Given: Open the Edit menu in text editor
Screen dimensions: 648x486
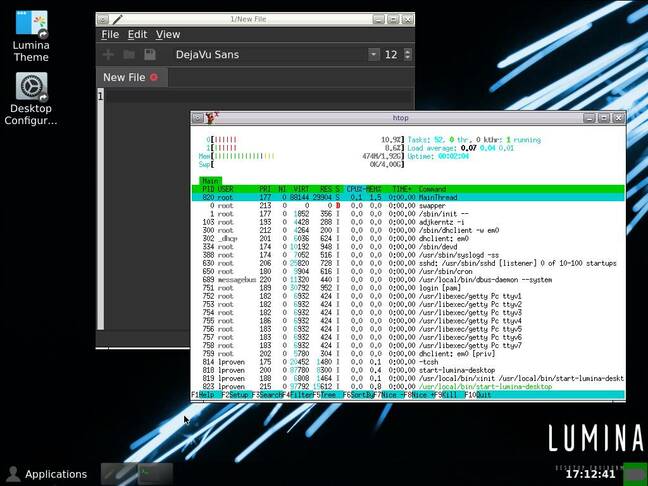Looking at the screenshot, I should [x=137, y=35].
